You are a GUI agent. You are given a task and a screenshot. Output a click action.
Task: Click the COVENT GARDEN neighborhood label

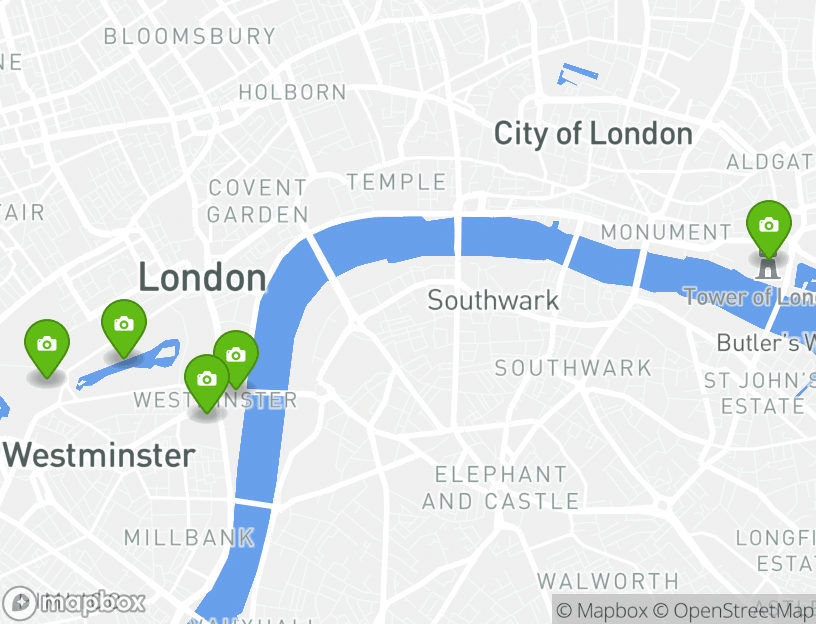coord(258,201)
